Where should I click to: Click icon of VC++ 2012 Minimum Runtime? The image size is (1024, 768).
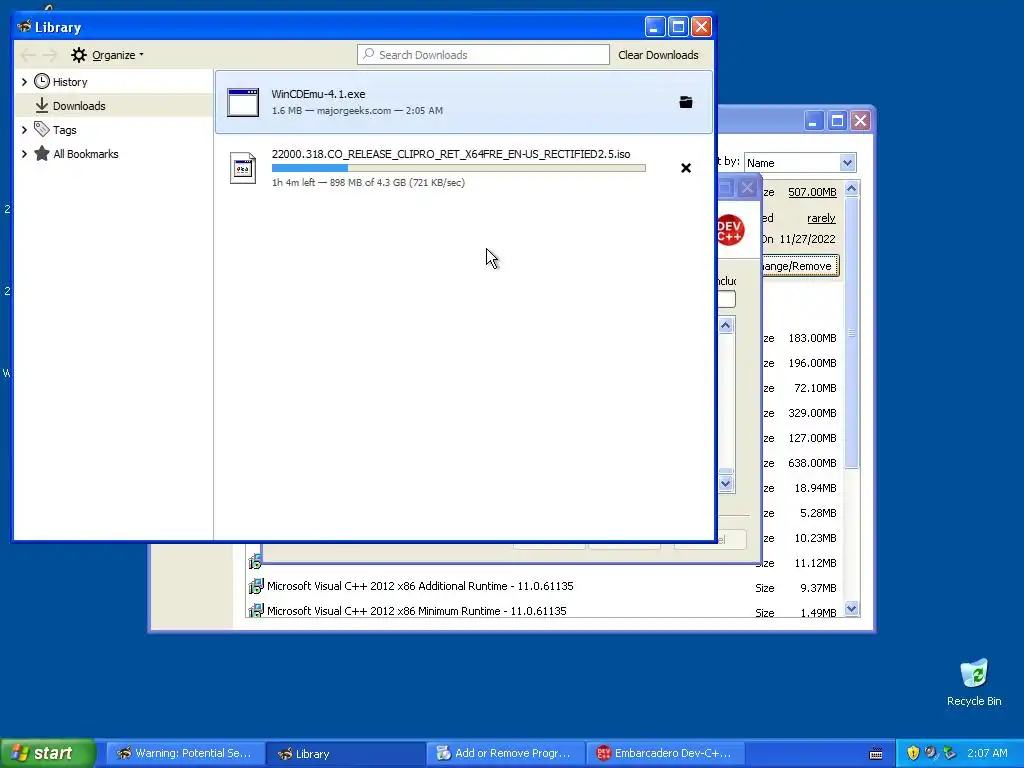[x=256, y=611]
